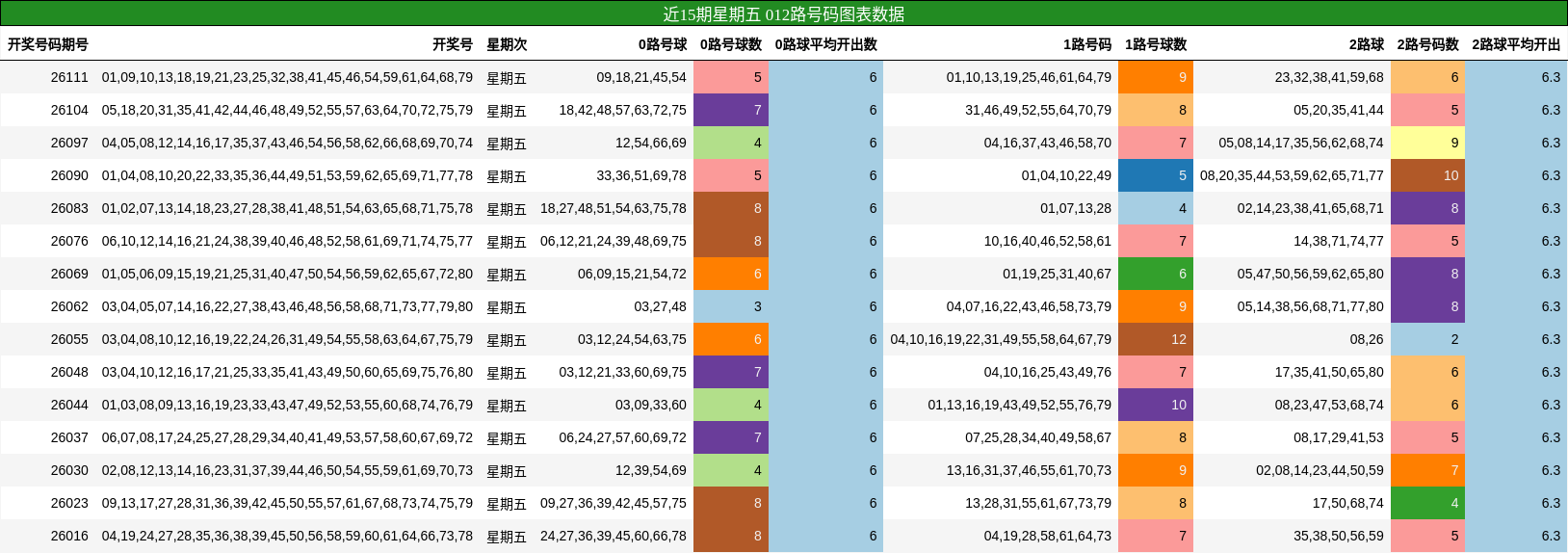Click the 0路号球 cell 03,27,48
The width and height of the screenshot is (1568, 553).
pos(661,306)
